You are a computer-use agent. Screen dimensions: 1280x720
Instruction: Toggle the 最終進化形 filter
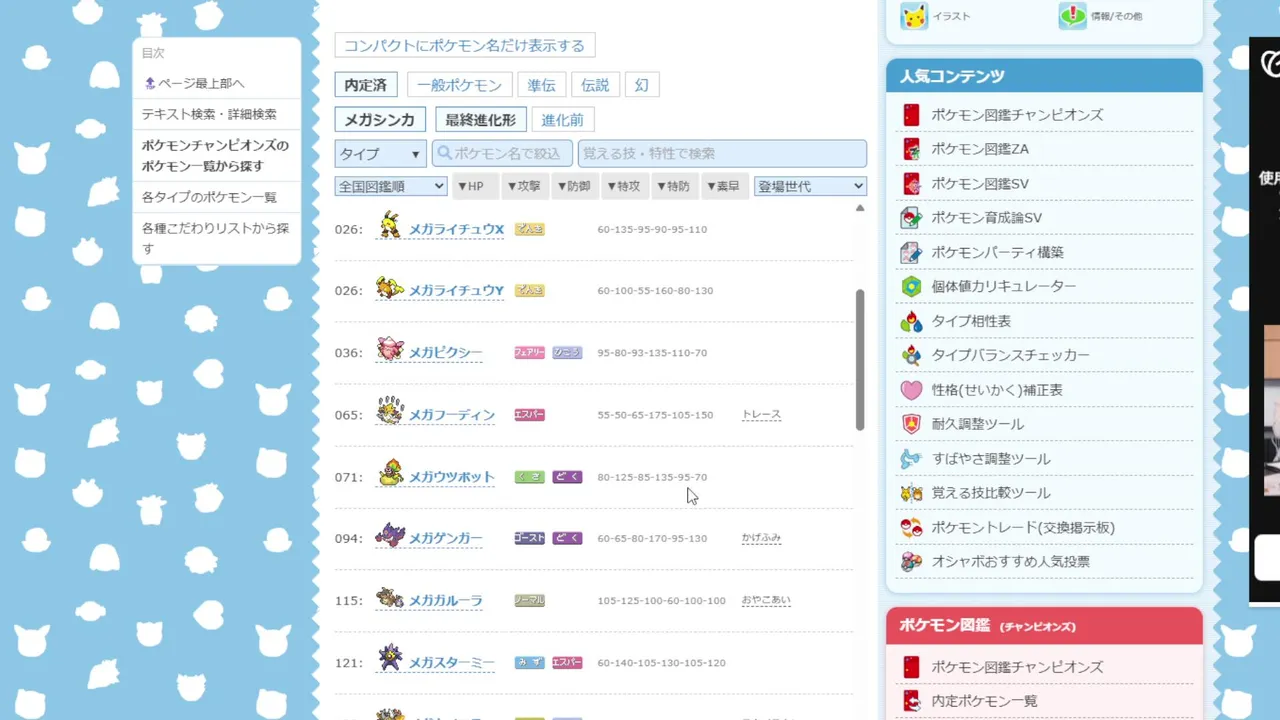point(481,120)
